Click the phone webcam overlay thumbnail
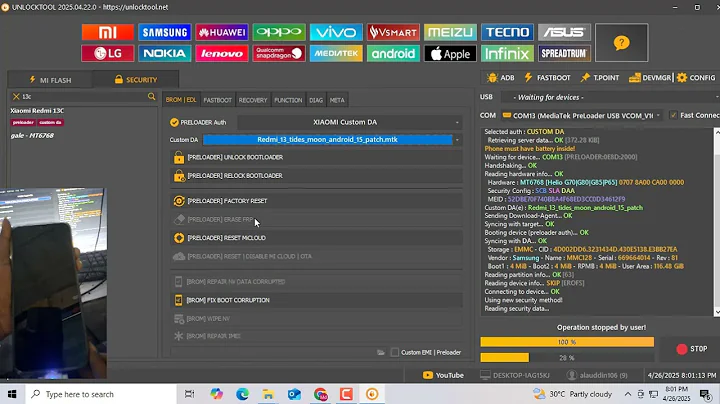 pos(53,284)
